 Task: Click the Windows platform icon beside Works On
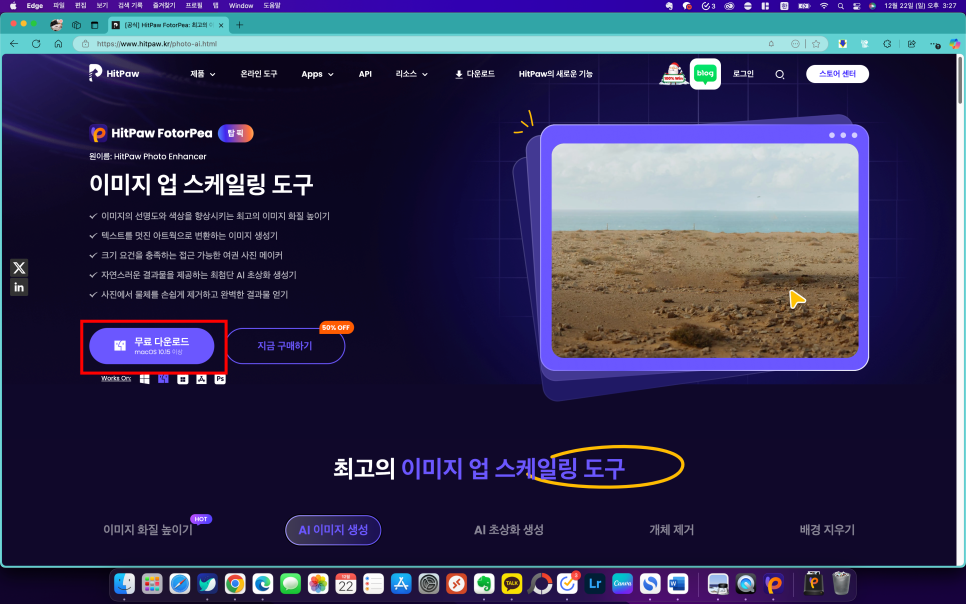click(144, 379)
